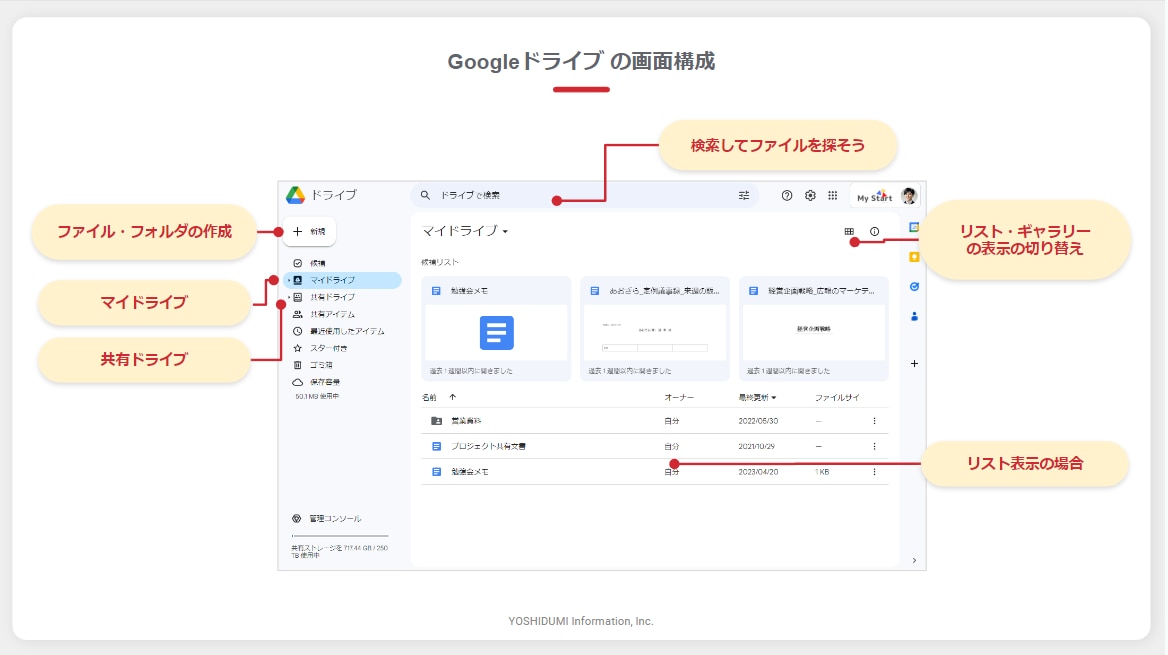1168x655 pixels.
Task: Open the 経営企画戦略 suggested card
Action: (x=813, y=329)
